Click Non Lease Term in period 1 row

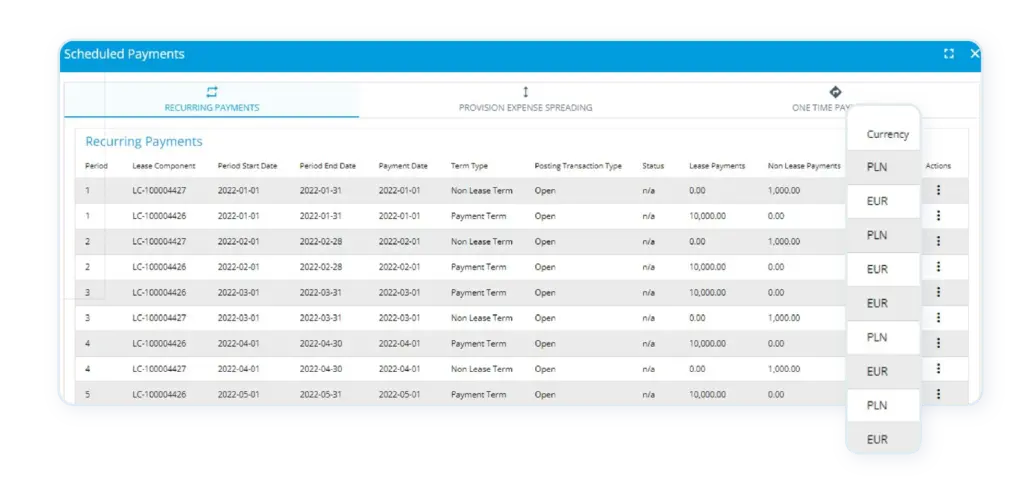pyautogui.click(x=481, y=191)
